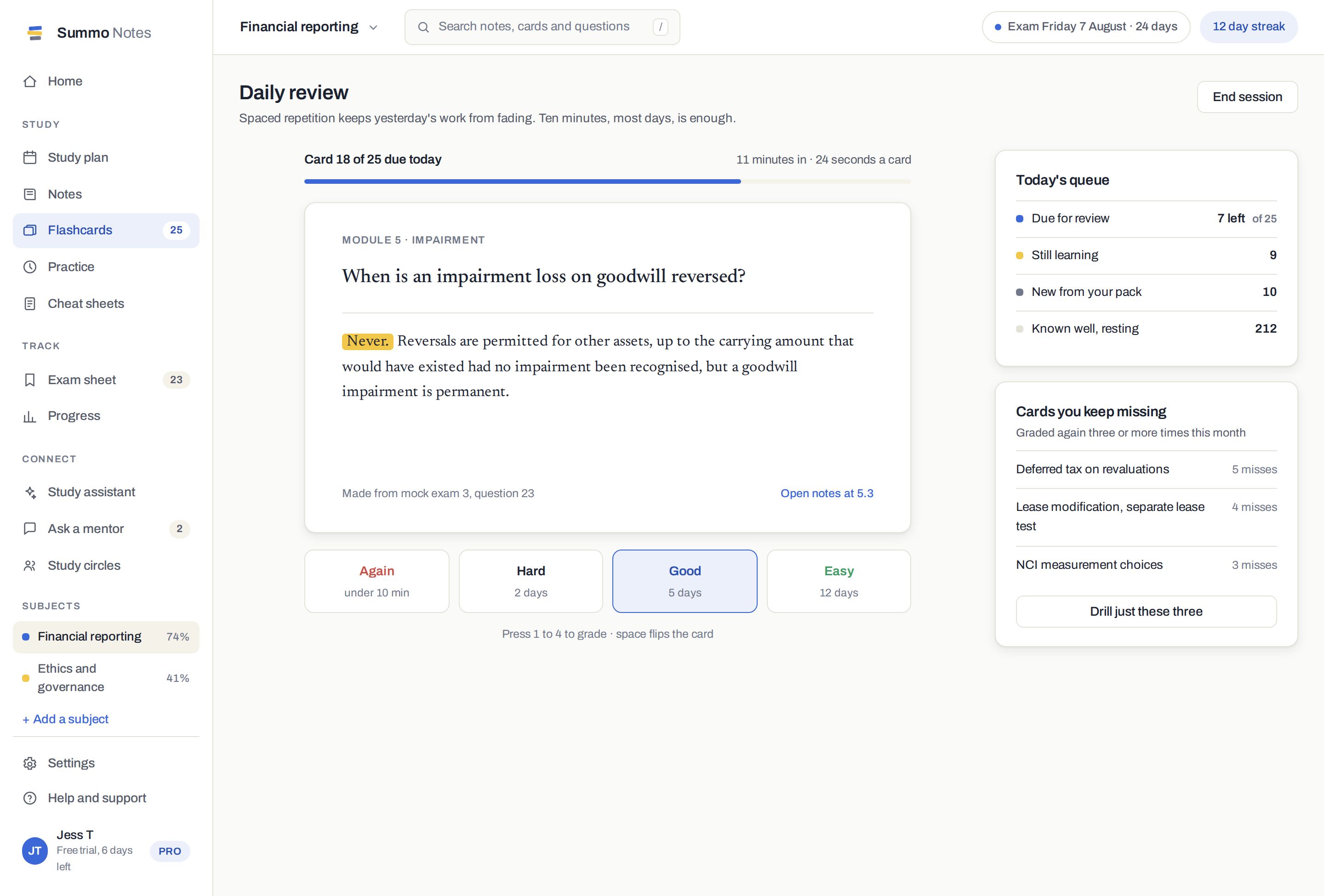This screenshot has width=1324, height=896.
Task: Click Help and support question icon
Action: pos(30,799)
